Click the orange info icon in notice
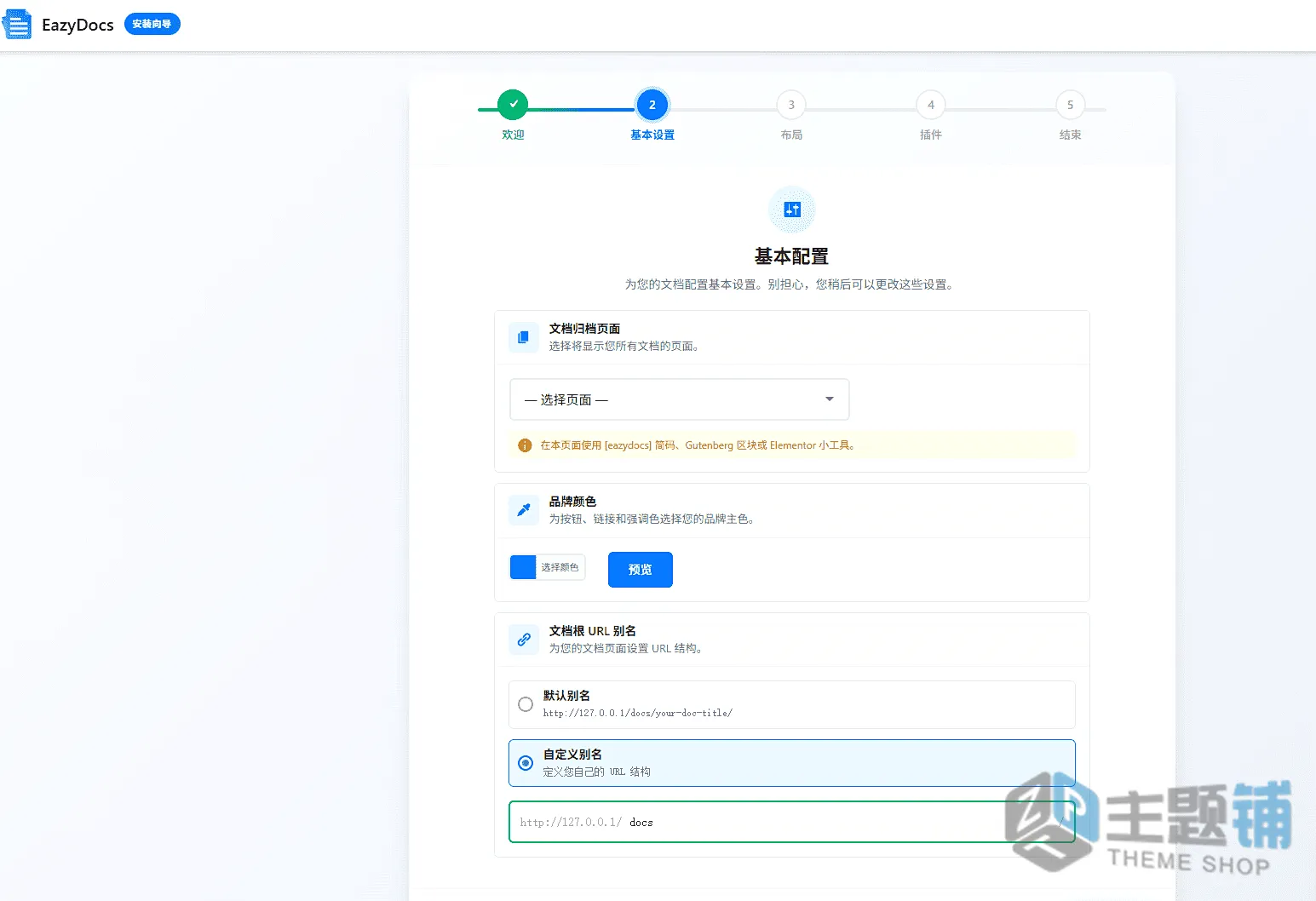Image resolution: width=1316 pixels, height=901 pixels. [x=526, y=445]
